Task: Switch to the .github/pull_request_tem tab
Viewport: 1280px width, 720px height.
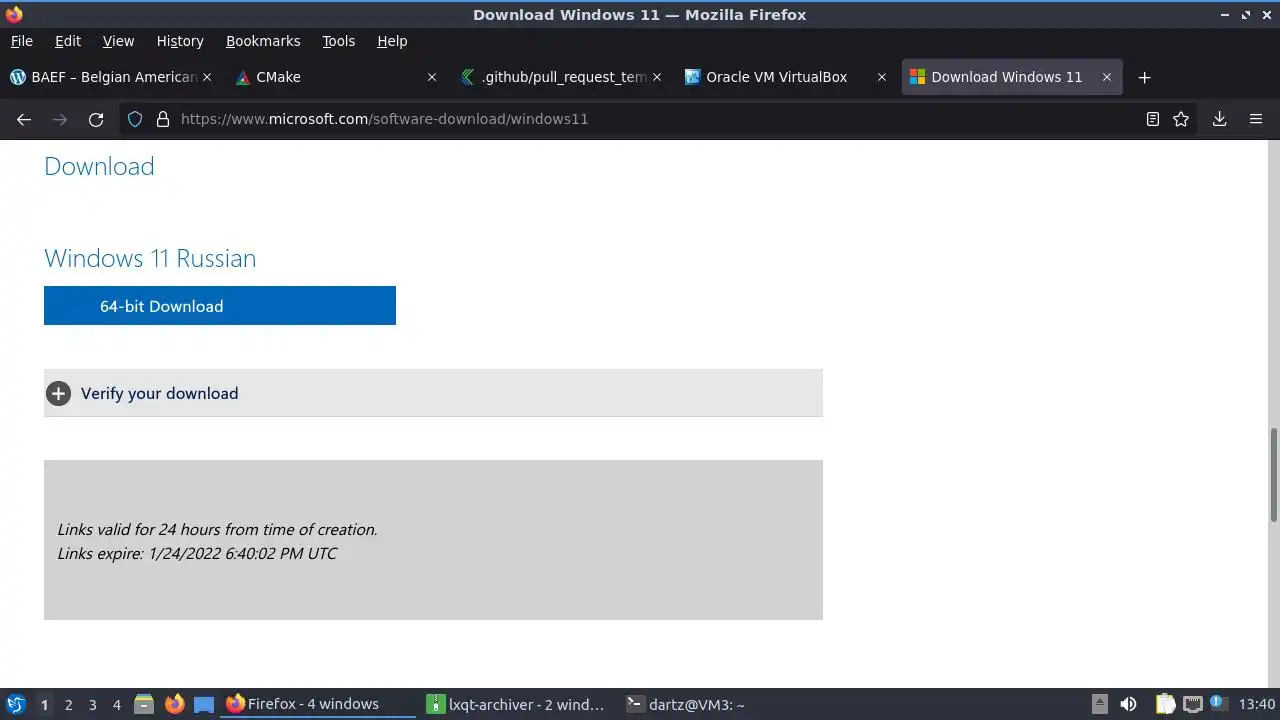Action: pos(561,77)
